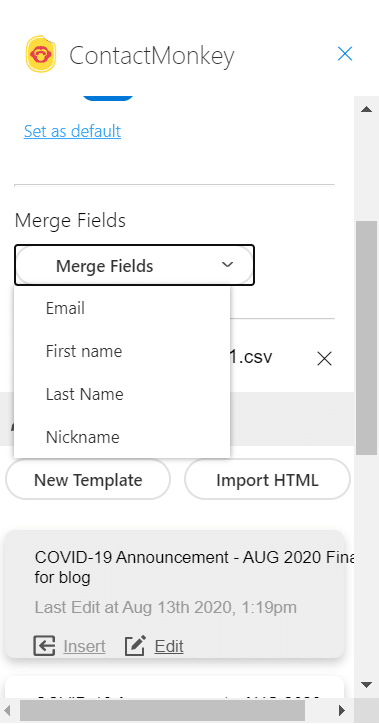Click the vertical scrollbar thumb
The image size is (379, 724).
(367, 338)
